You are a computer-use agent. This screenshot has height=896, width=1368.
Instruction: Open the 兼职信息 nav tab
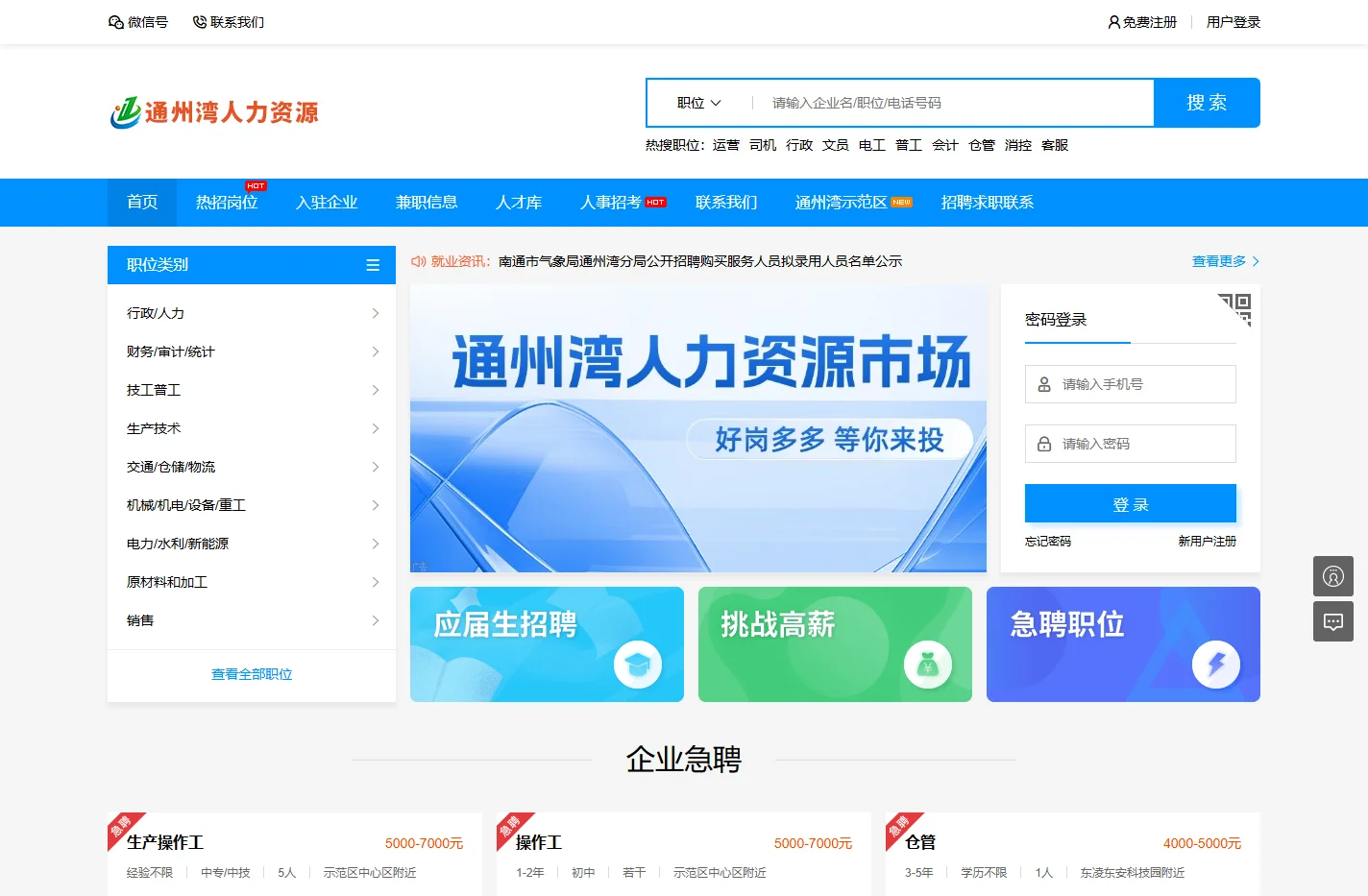(x=427, y=203)
